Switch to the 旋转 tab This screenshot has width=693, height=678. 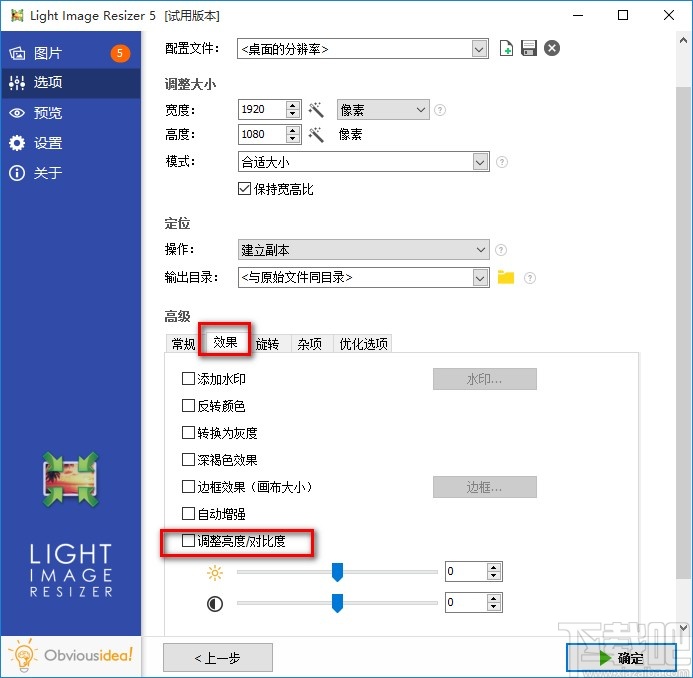(x=268, y=343)
